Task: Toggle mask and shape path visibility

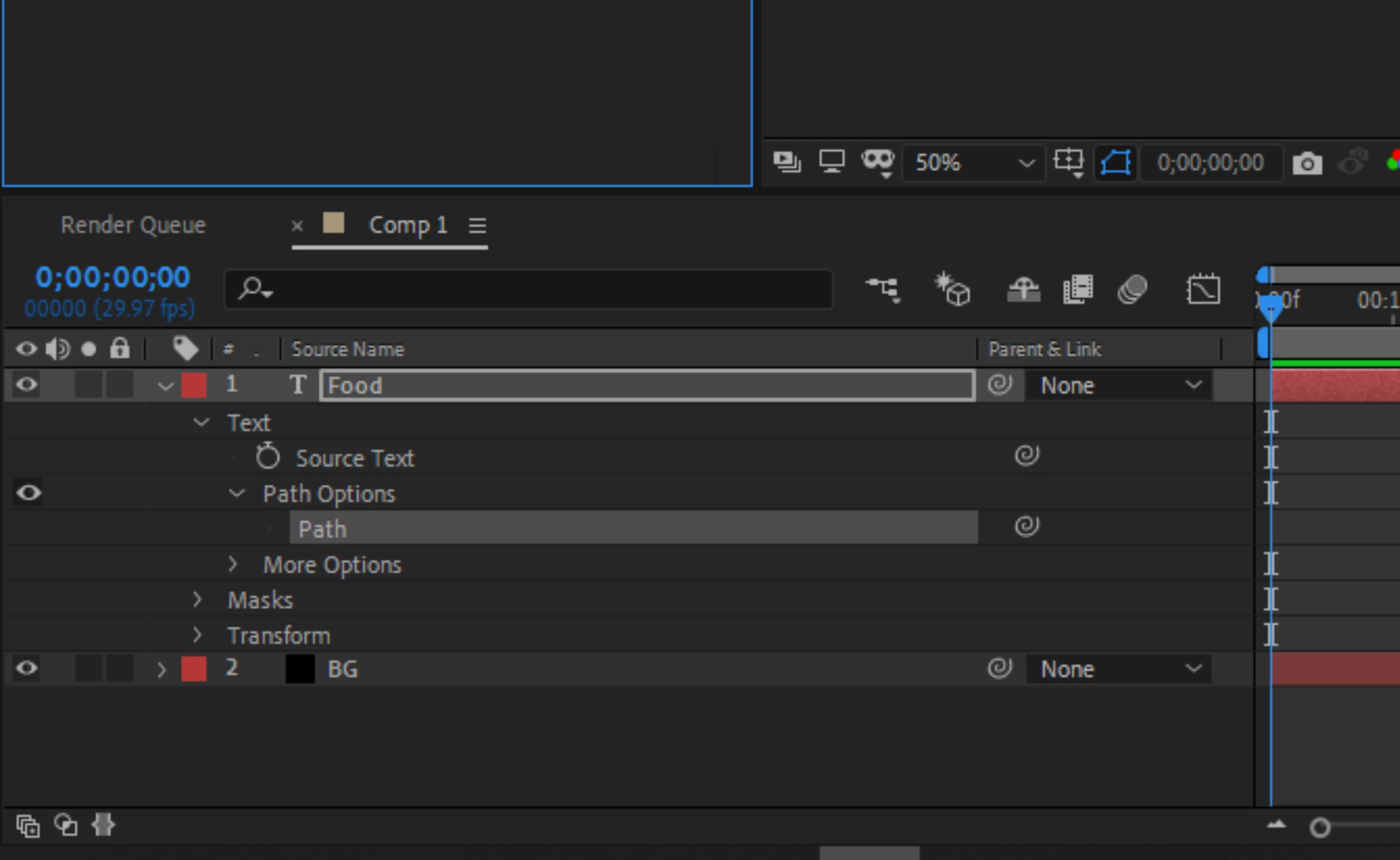Action: [x=1115, y=163]
